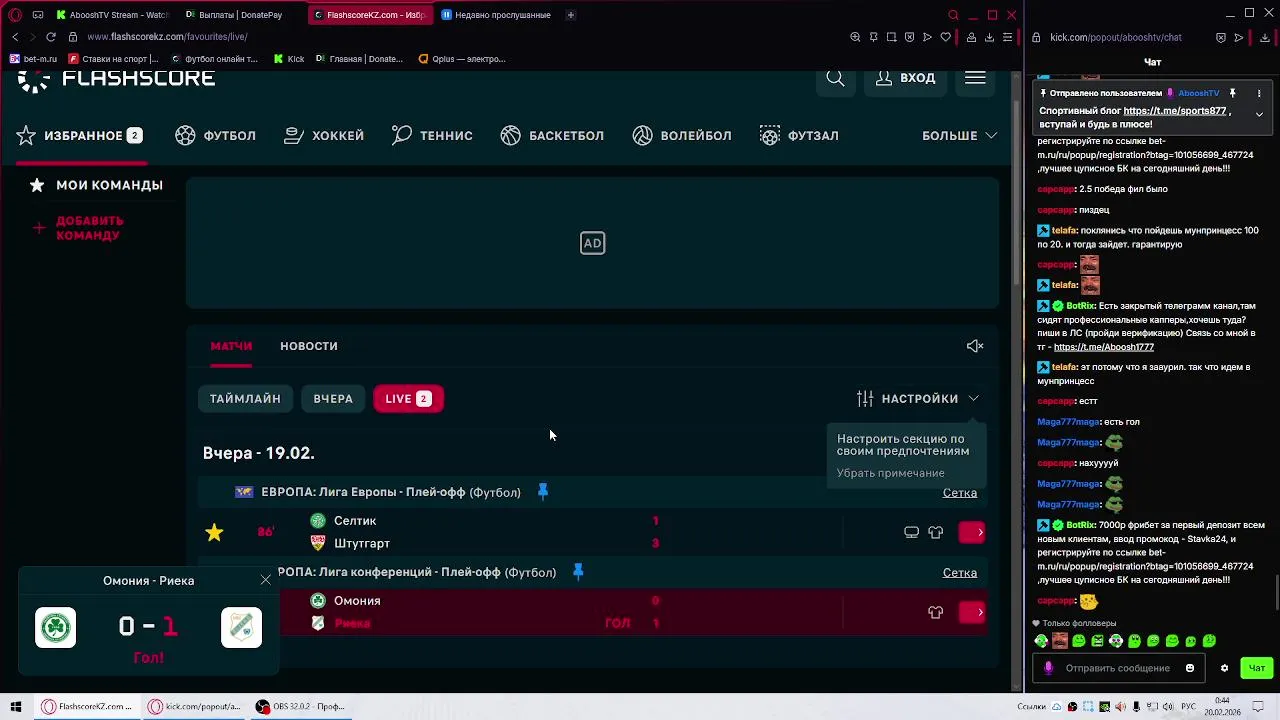
Task: Open the Flashscore search magnifier
Action: click(x=835, y=78)
